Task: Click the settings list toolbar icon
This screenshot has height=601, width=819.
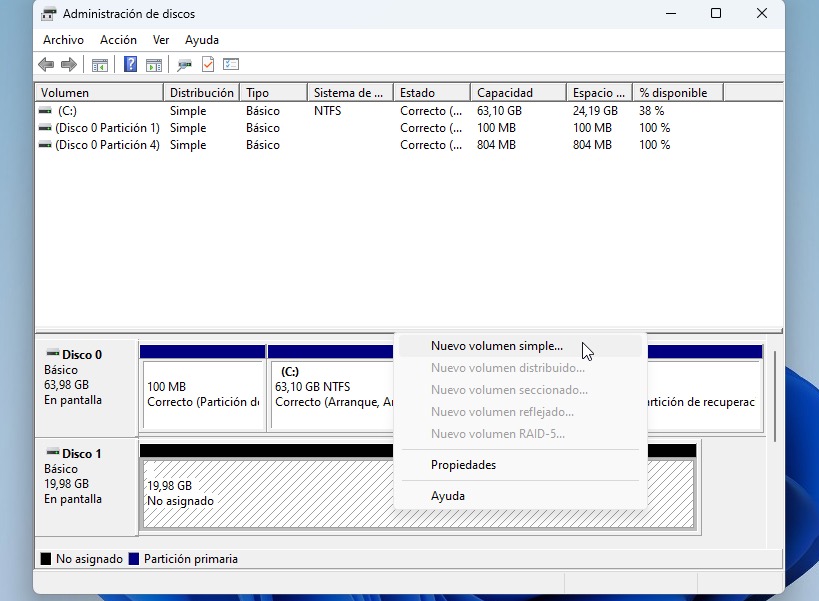Action: 231,64
